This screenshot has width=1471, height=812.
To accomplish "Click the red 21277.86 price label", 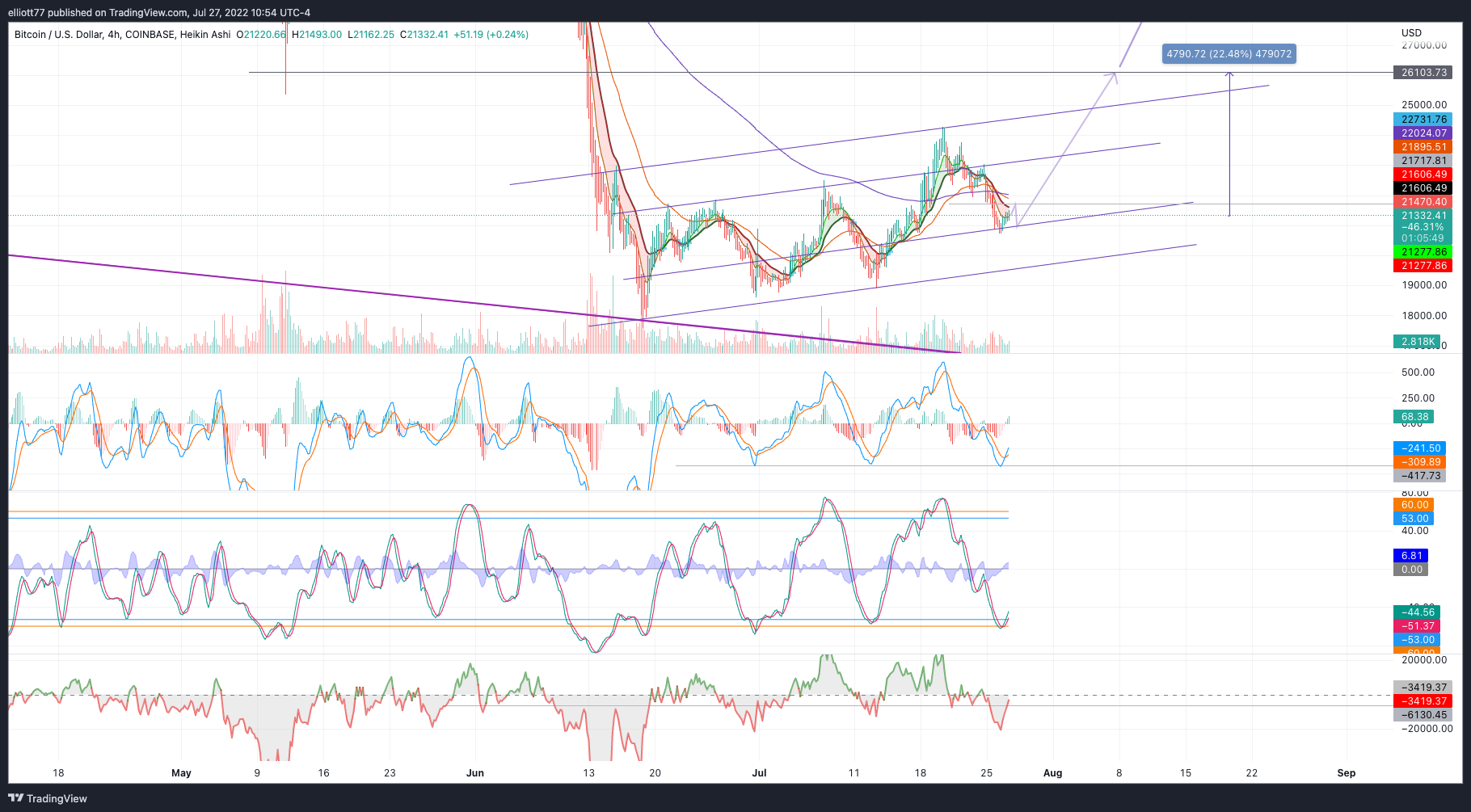I will pyautogui.click(x=1423, y=266).
